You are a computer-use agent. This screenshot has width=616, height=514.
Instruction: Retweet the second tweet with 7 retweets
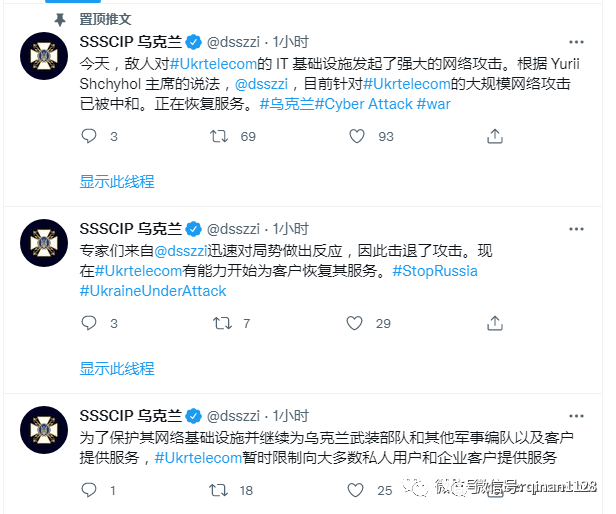[x=222, y=323]
